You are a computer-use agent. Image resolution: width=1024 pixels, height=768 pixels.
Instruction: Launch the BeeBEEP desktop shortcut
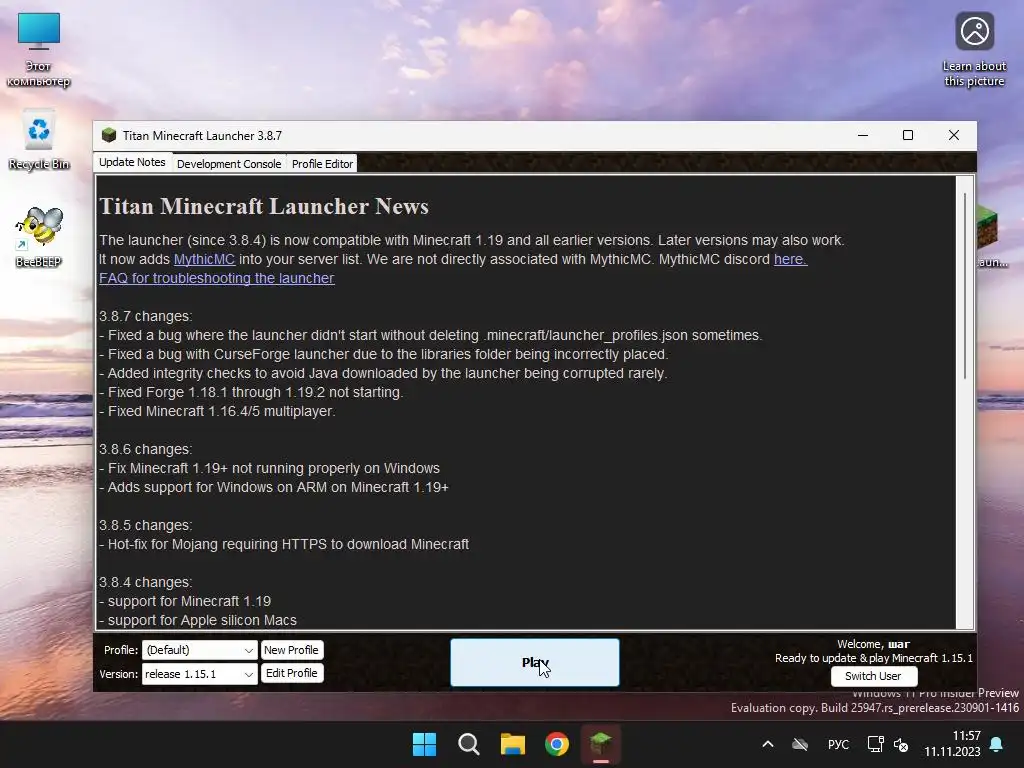pos(39,236)
